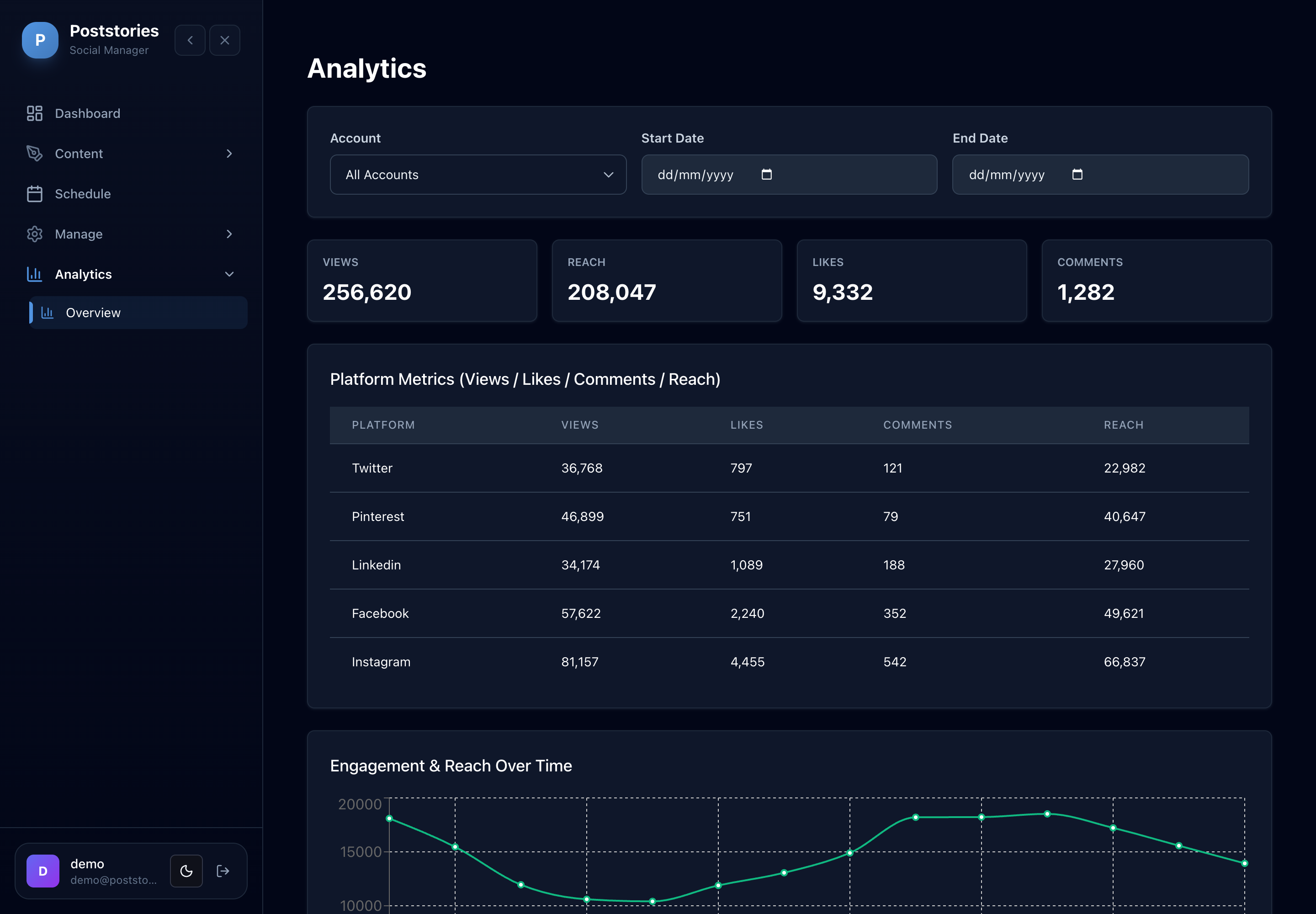This screenshot has height=914, width=1316.
Task: Click the Content pen icon in sidebar
Action: tap(34, 154)
